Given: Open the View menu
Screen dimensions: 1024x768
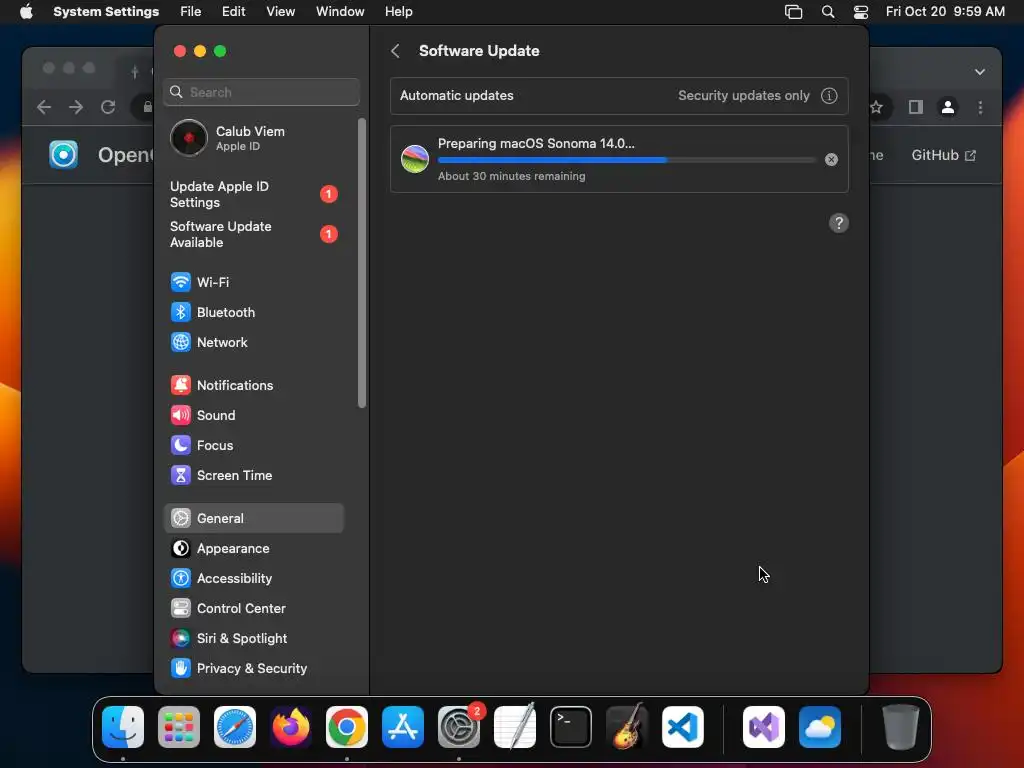Looking at the screenshot, I should click(x=280, y=12).
